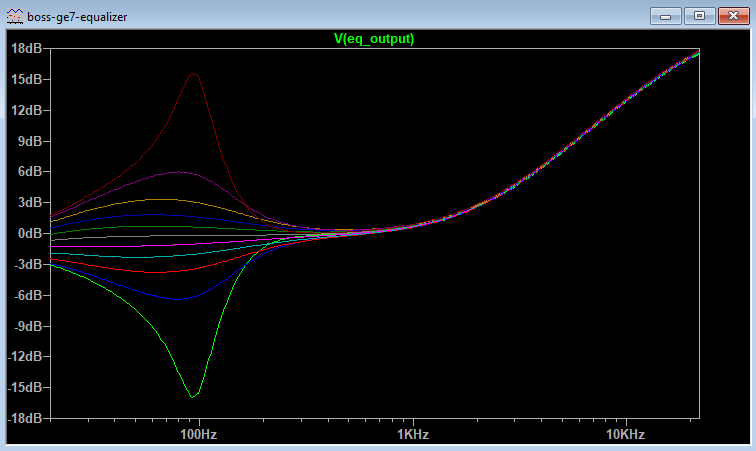Close the boss-ge7-equalizer plot window
756x451 pixels.
click(x=733, y=16)
